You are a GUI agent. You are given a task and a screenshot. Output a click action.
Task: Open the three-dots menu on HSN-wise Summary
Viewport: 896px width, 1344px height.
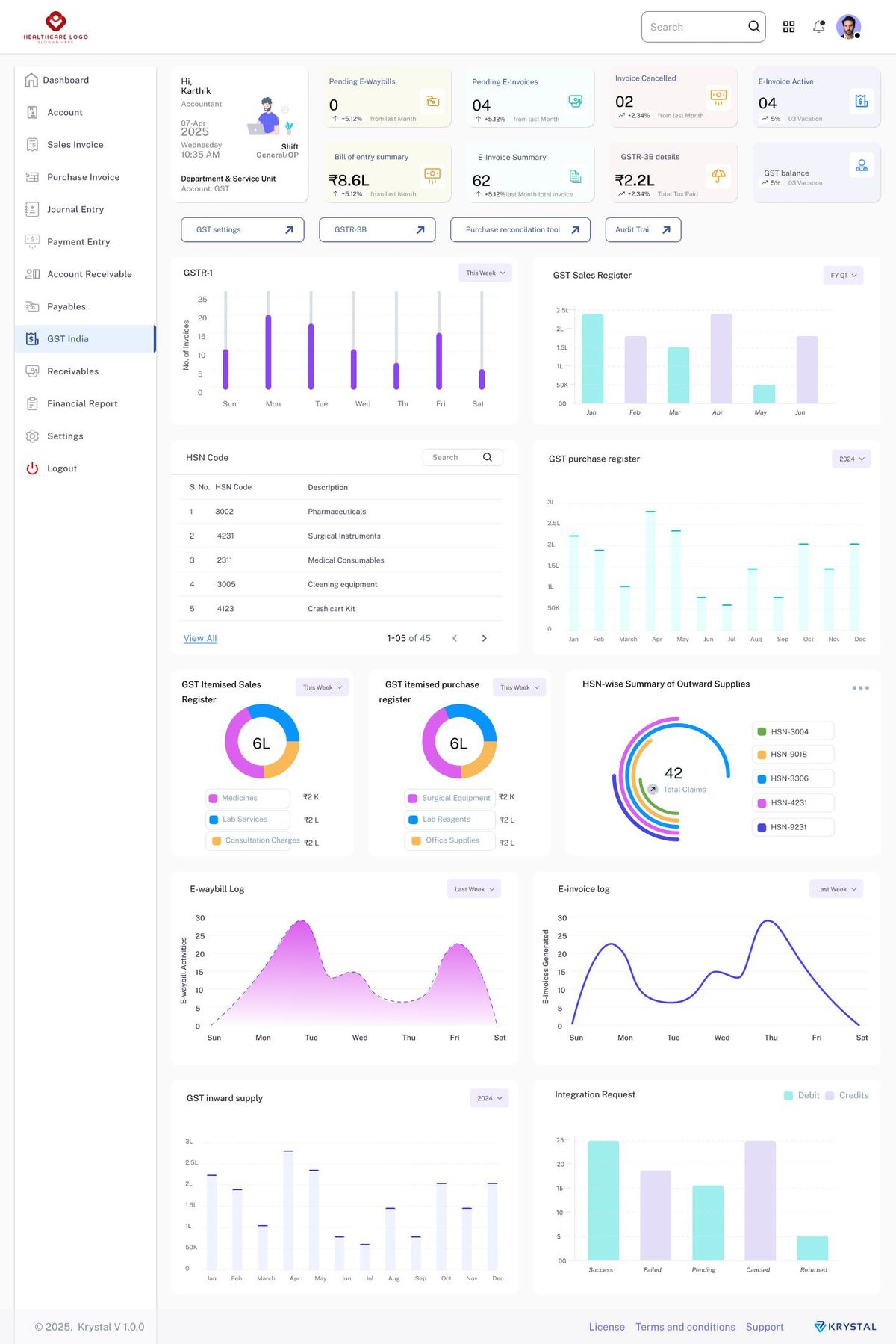tap(860, 687)
